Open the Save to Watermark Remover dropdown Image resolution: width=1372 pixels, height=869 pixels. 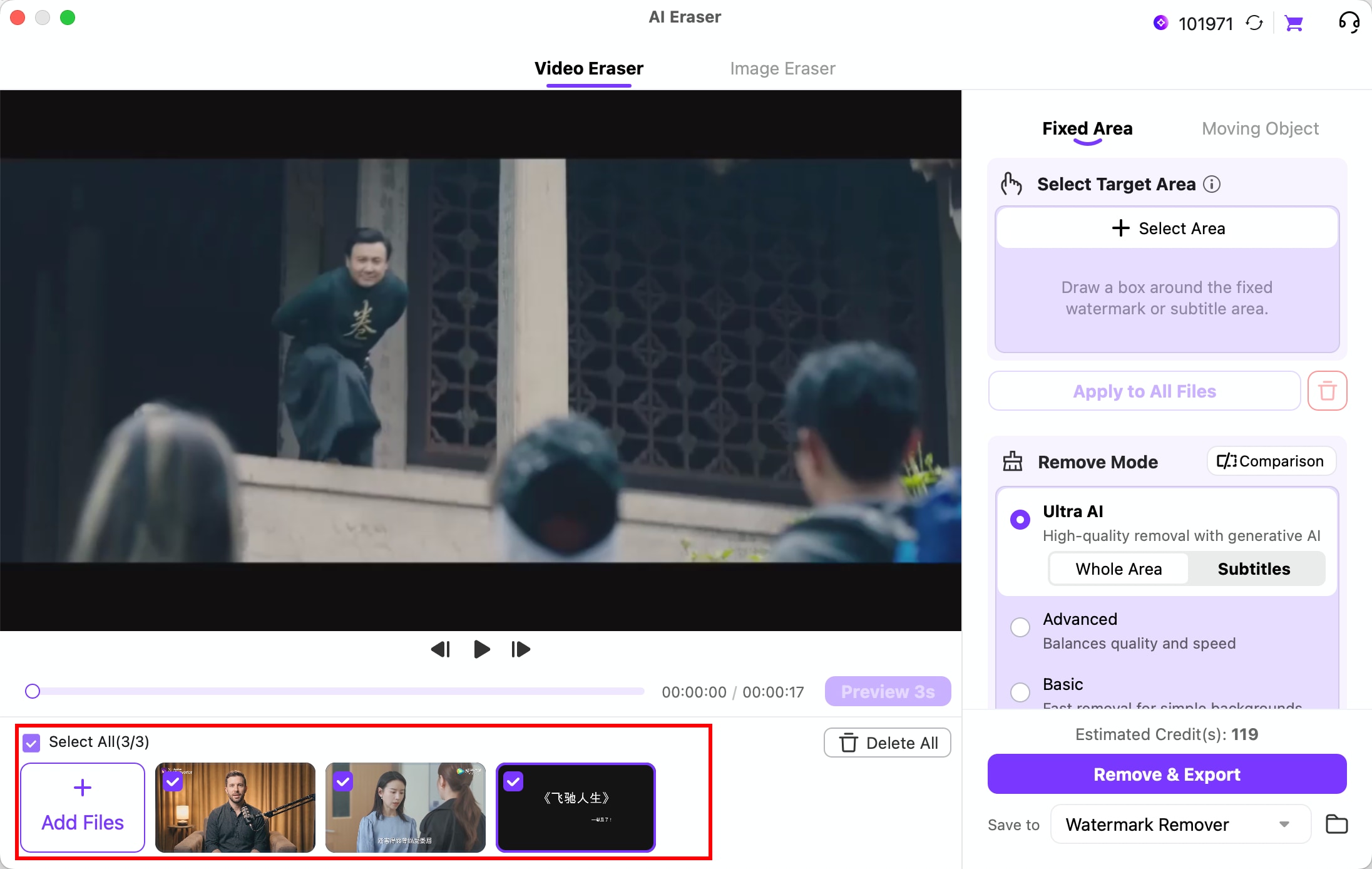click(1180, 824)
